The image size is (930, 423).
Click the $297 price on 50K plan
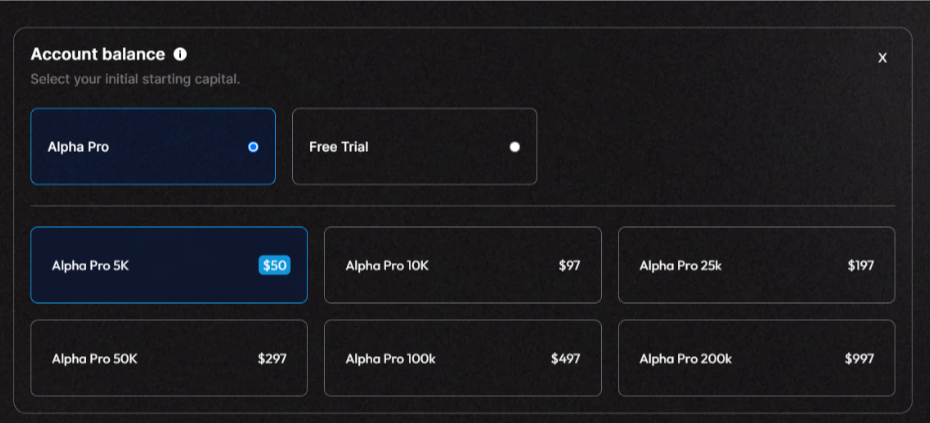(x=272, y=359)
